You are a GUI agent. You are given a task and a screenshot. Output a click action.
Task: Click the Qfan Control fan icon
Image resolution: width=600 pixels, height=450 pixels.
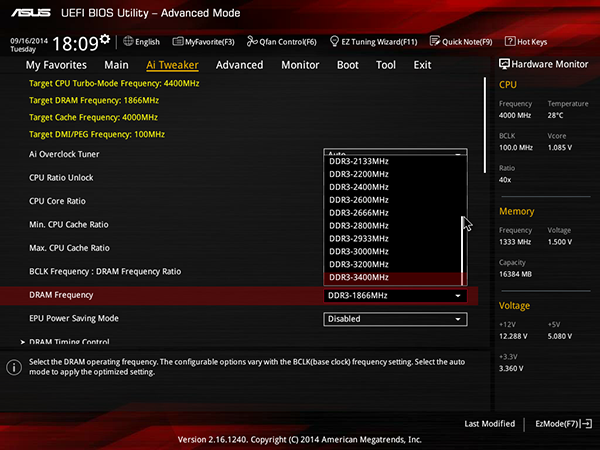click(x=252, y=41)
